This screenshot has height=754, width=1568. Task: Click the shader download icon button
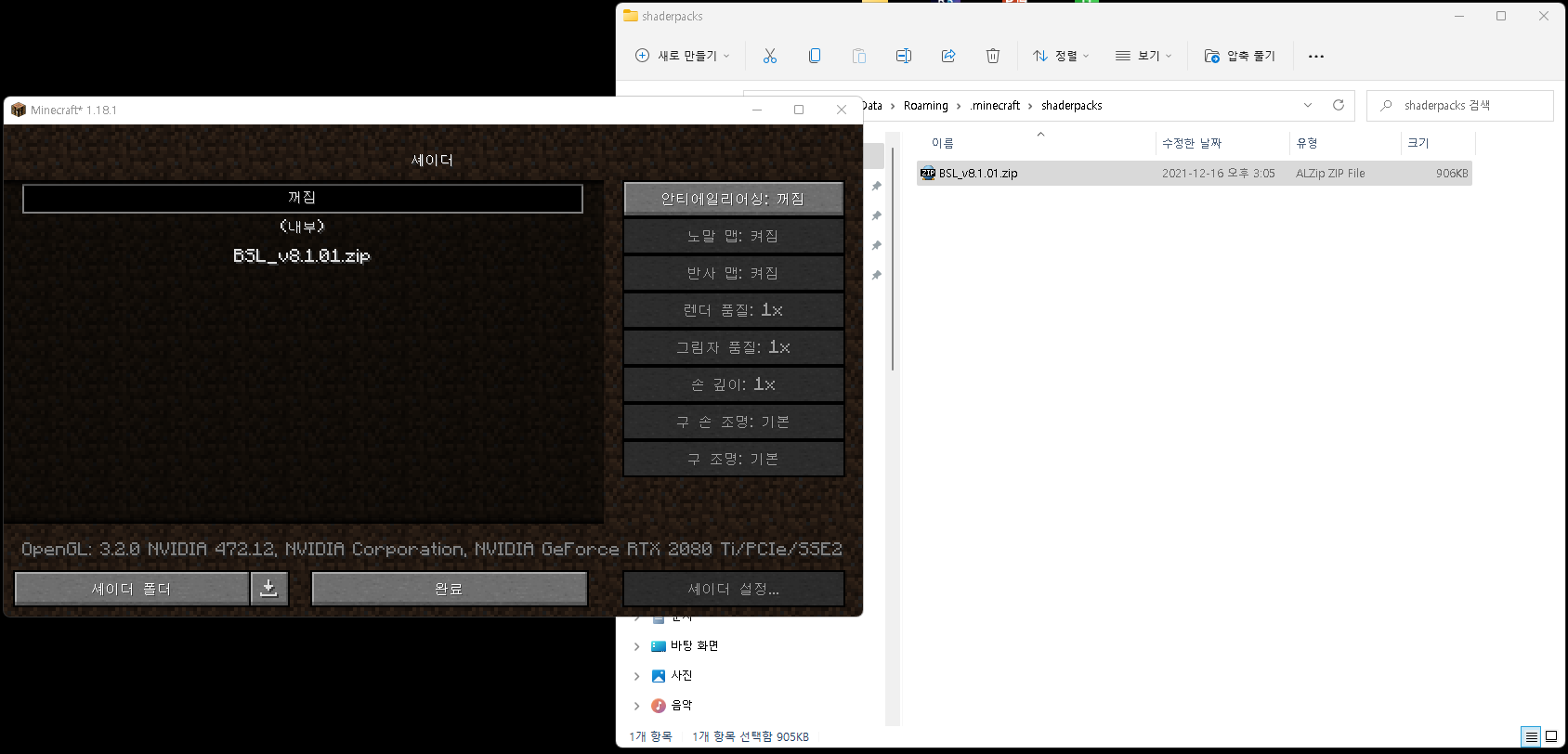point(269,589)
